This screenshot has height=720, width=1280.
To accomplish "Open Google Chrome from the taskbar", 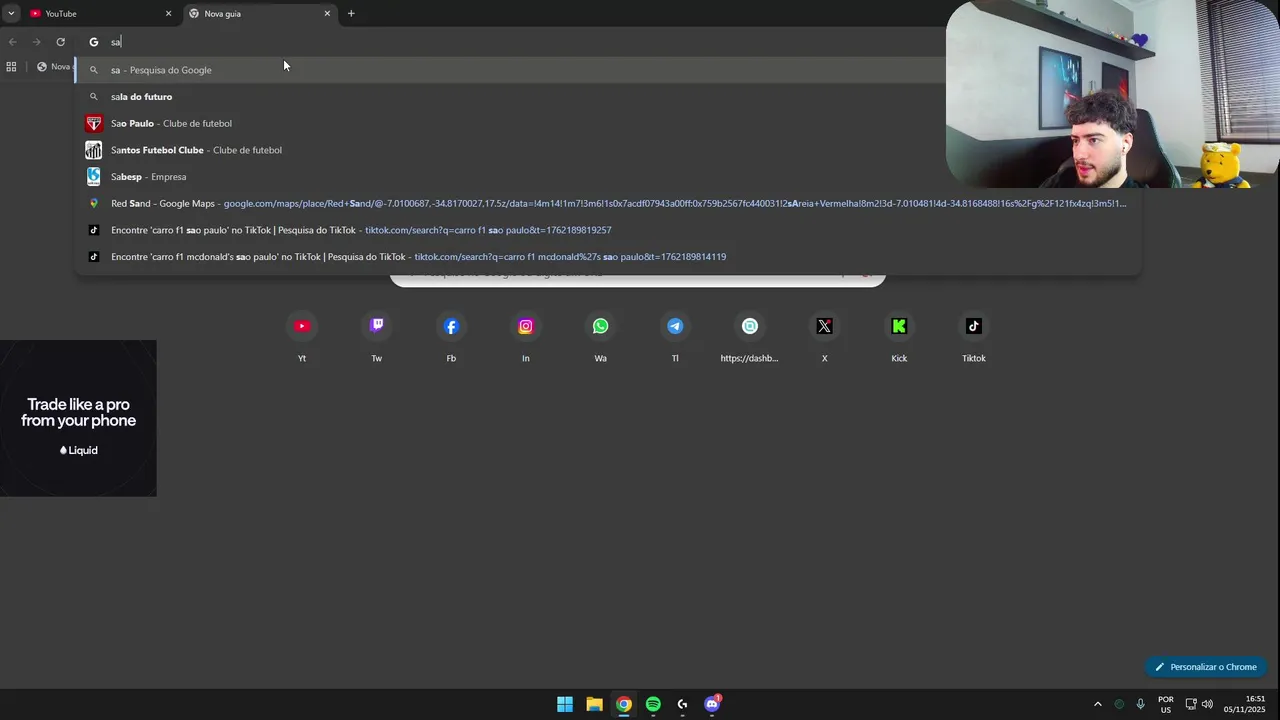I will tap(624, 704).
